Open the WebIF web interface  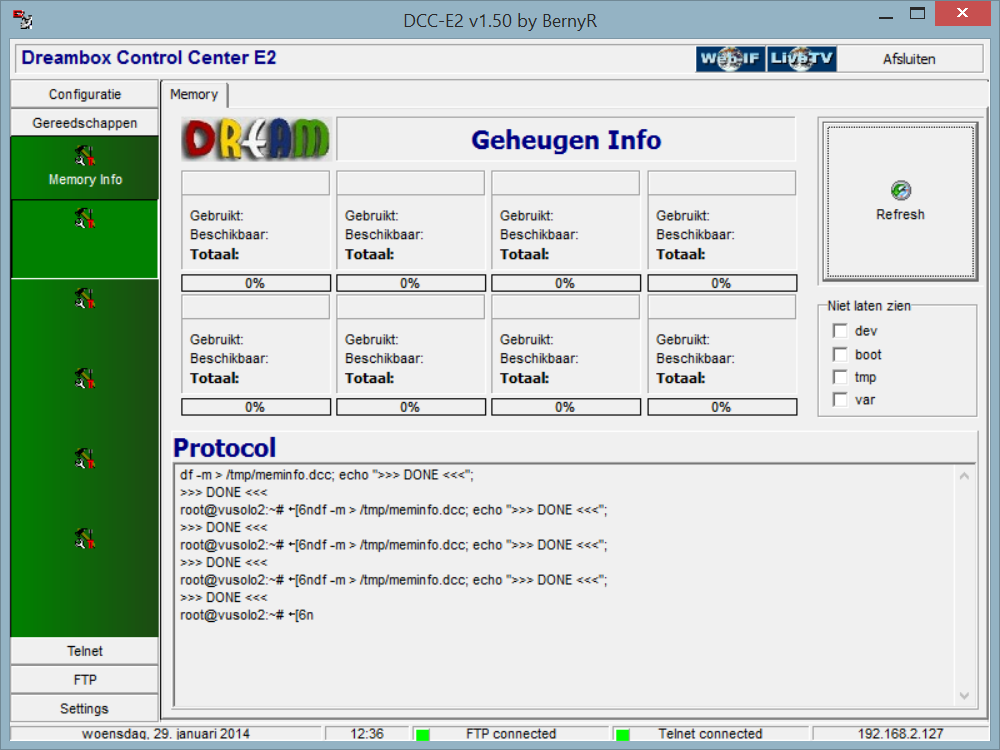[x=730, y=59]
